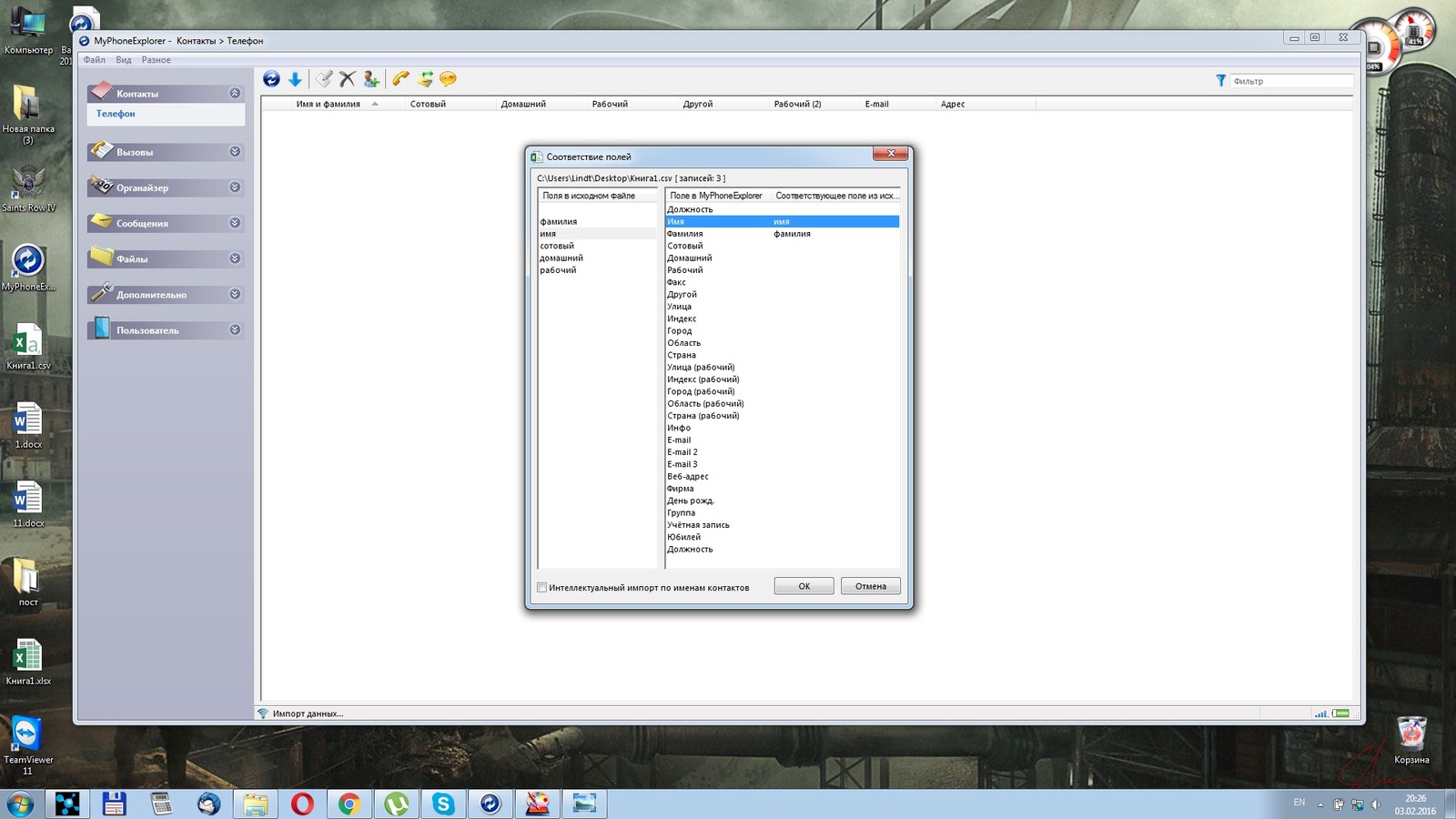
Task: Expand the Пользователь sidebar section
Action: 235,329
